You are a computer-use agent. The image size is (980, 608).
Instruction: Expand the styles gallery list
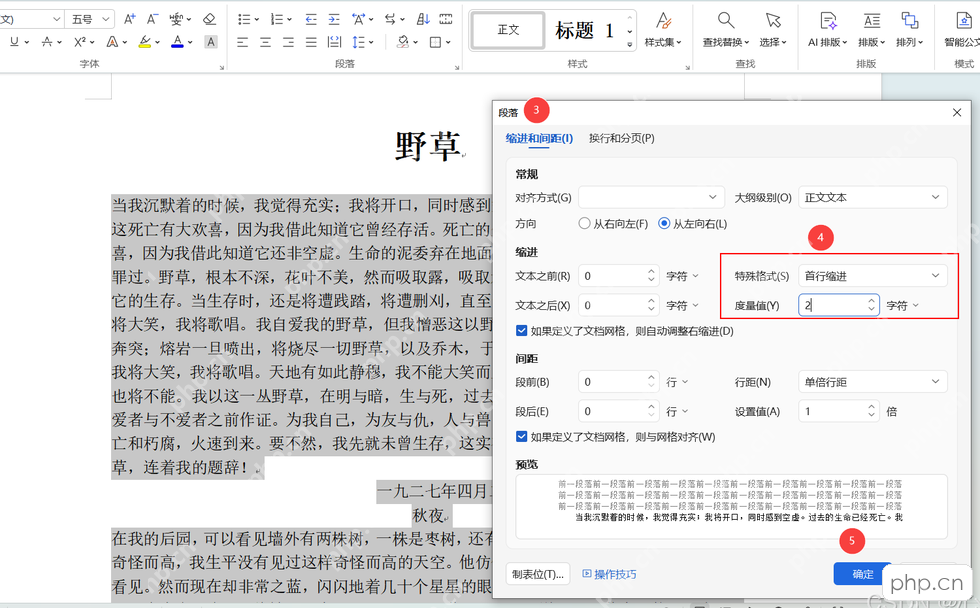tap(630, 45)
